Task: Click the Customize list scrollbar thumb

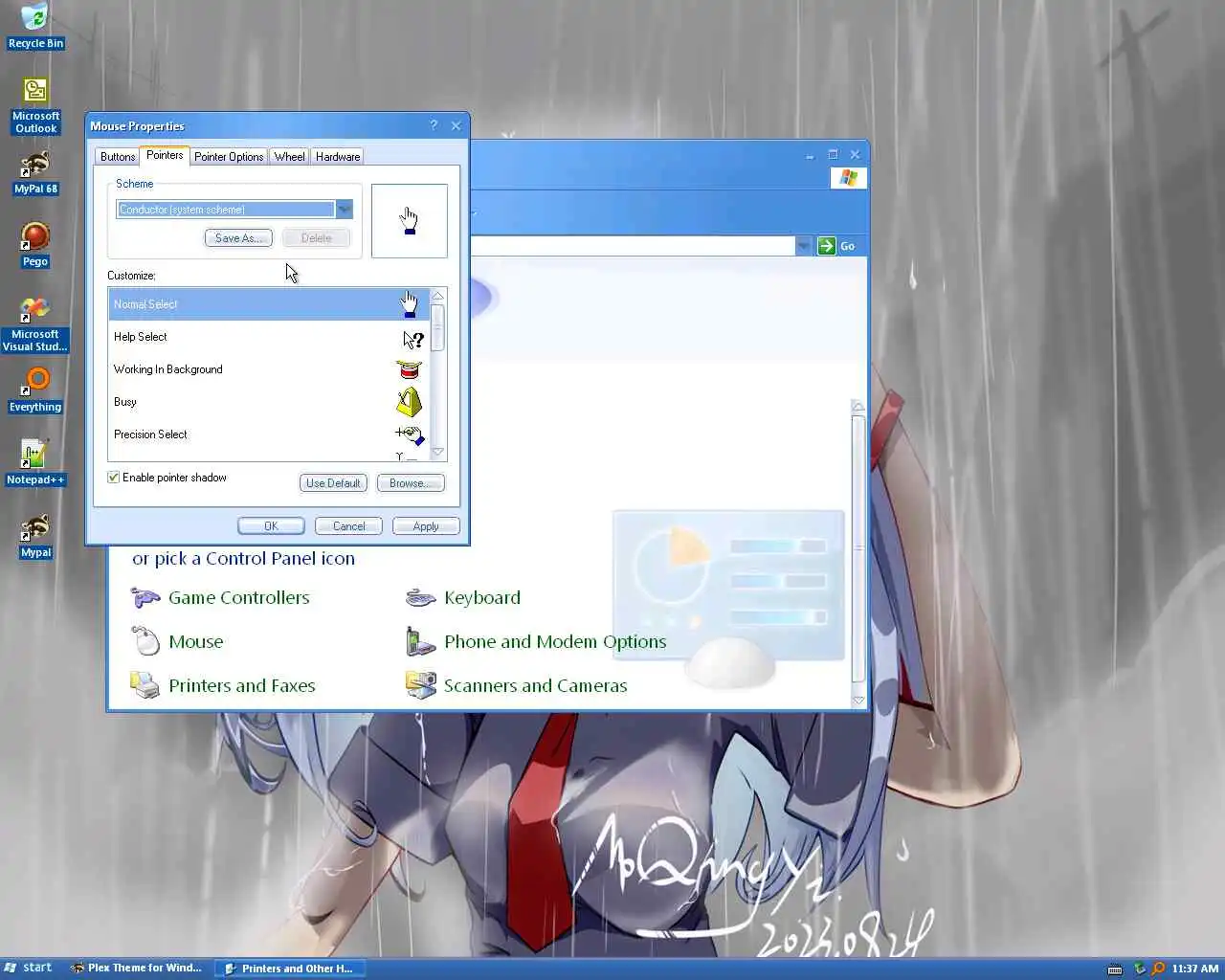Action: (x=438, y=327)
